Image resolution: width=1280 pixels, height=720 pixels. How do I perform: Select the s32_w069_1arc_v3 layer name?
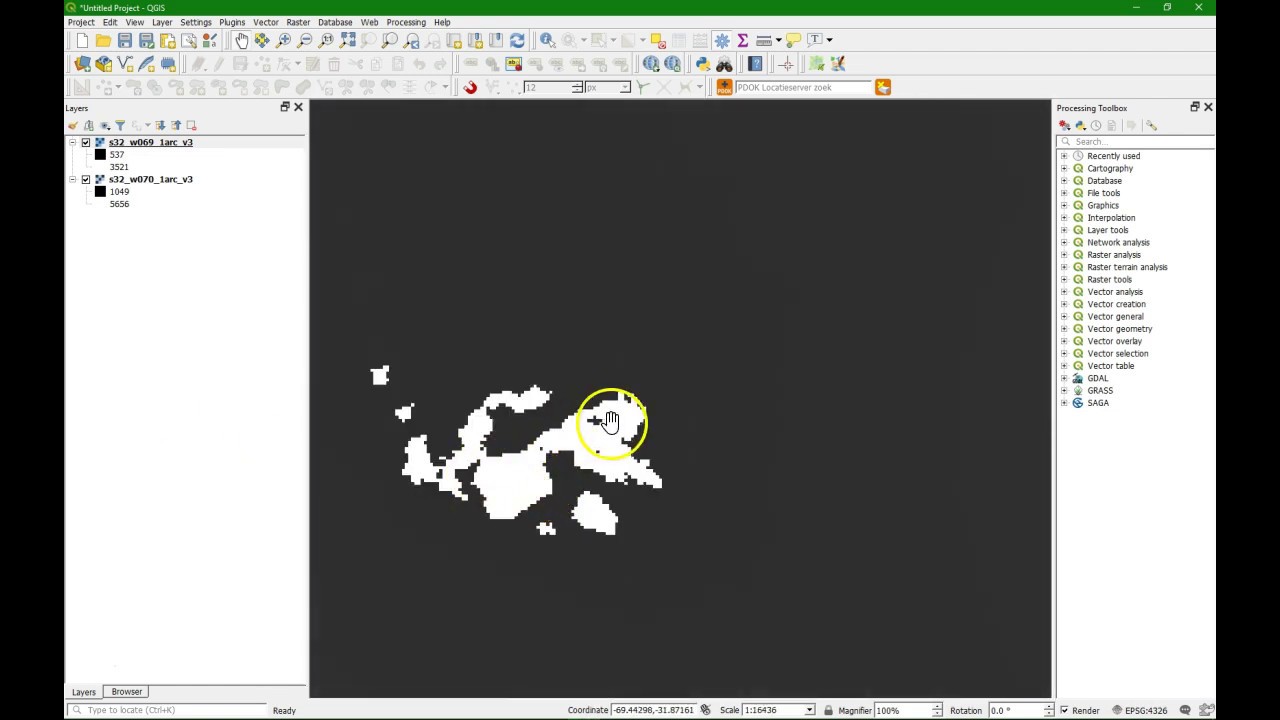click(x=151, y=142)
